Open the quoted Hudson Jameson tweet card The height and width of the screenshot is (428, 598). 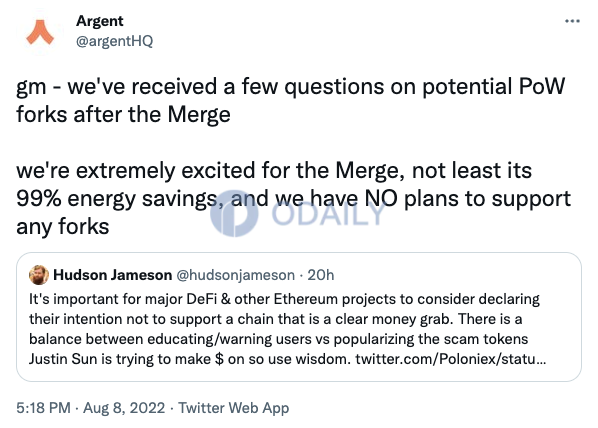(x=299, y=317)
